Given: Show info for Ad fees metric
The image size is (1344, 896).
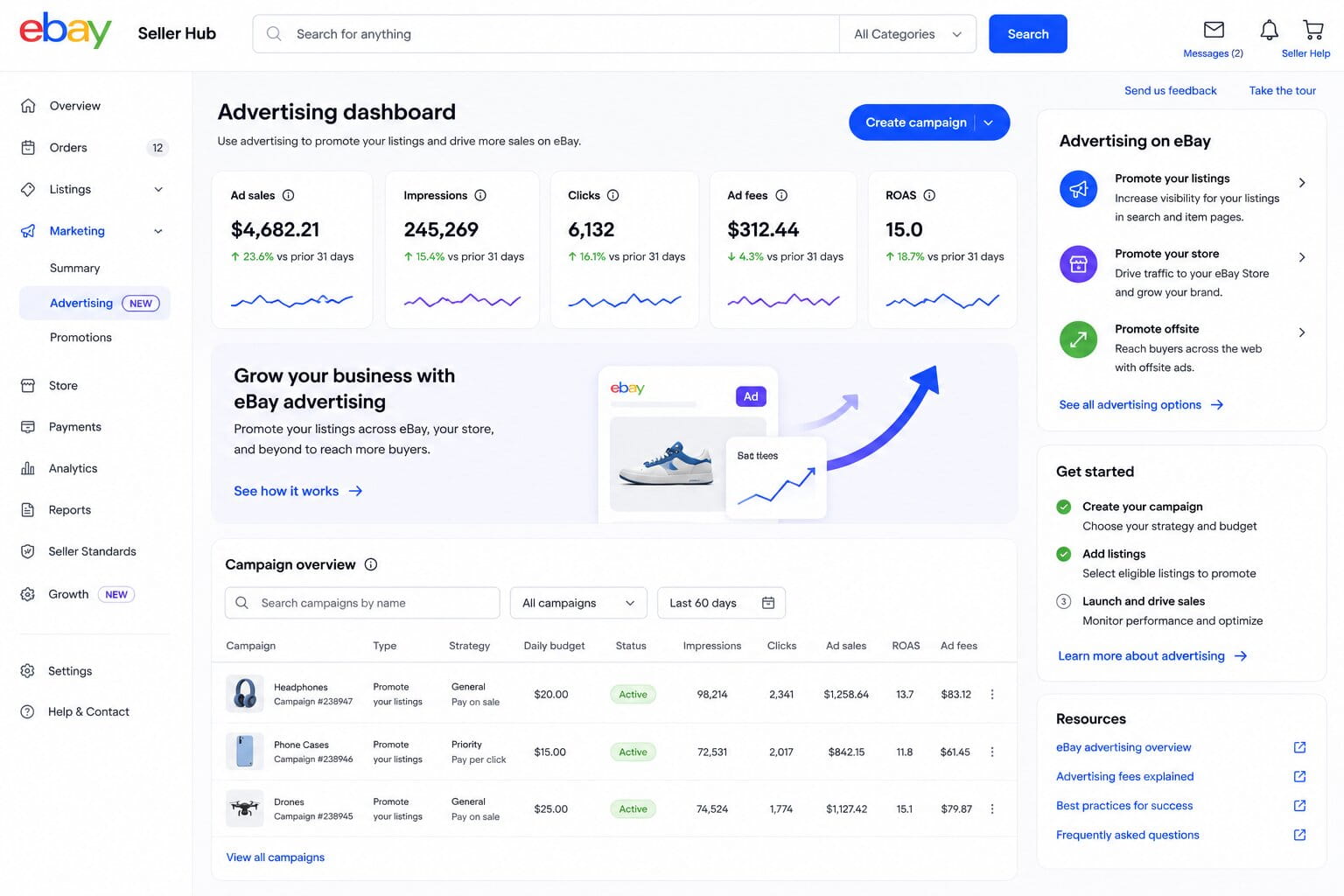Looking at the screenshot, I should [x=781, y=195].
